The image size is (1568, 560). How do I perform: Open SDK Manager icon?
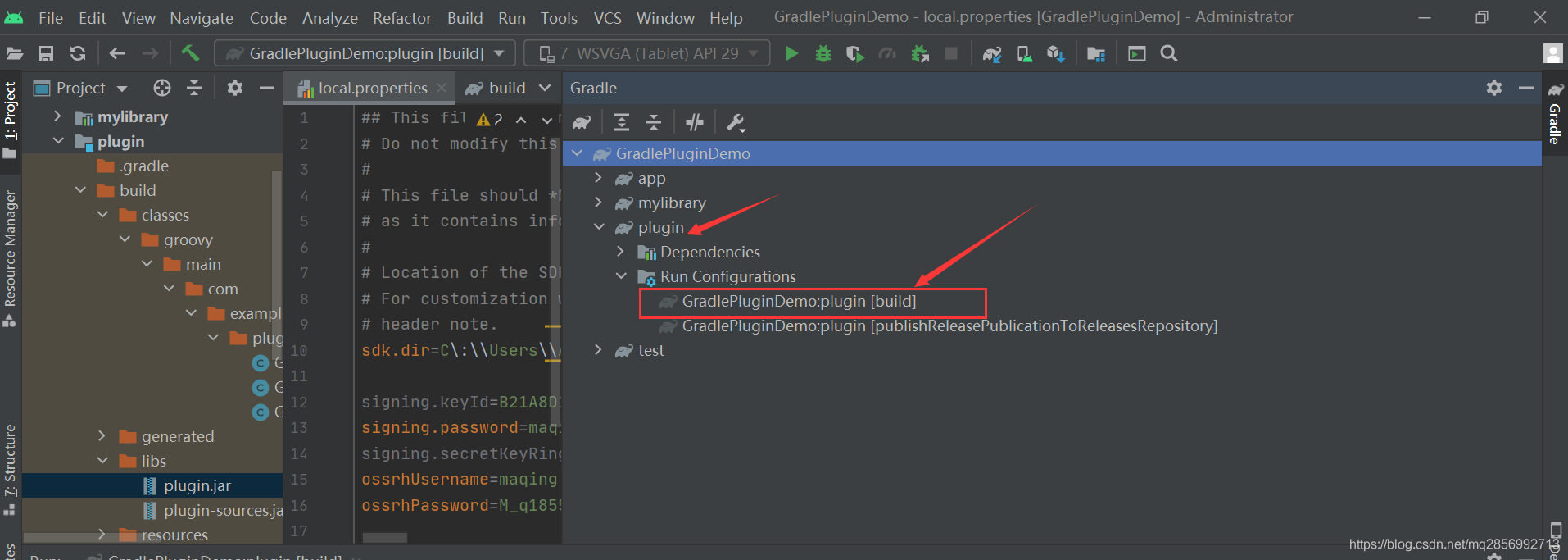1055,54
